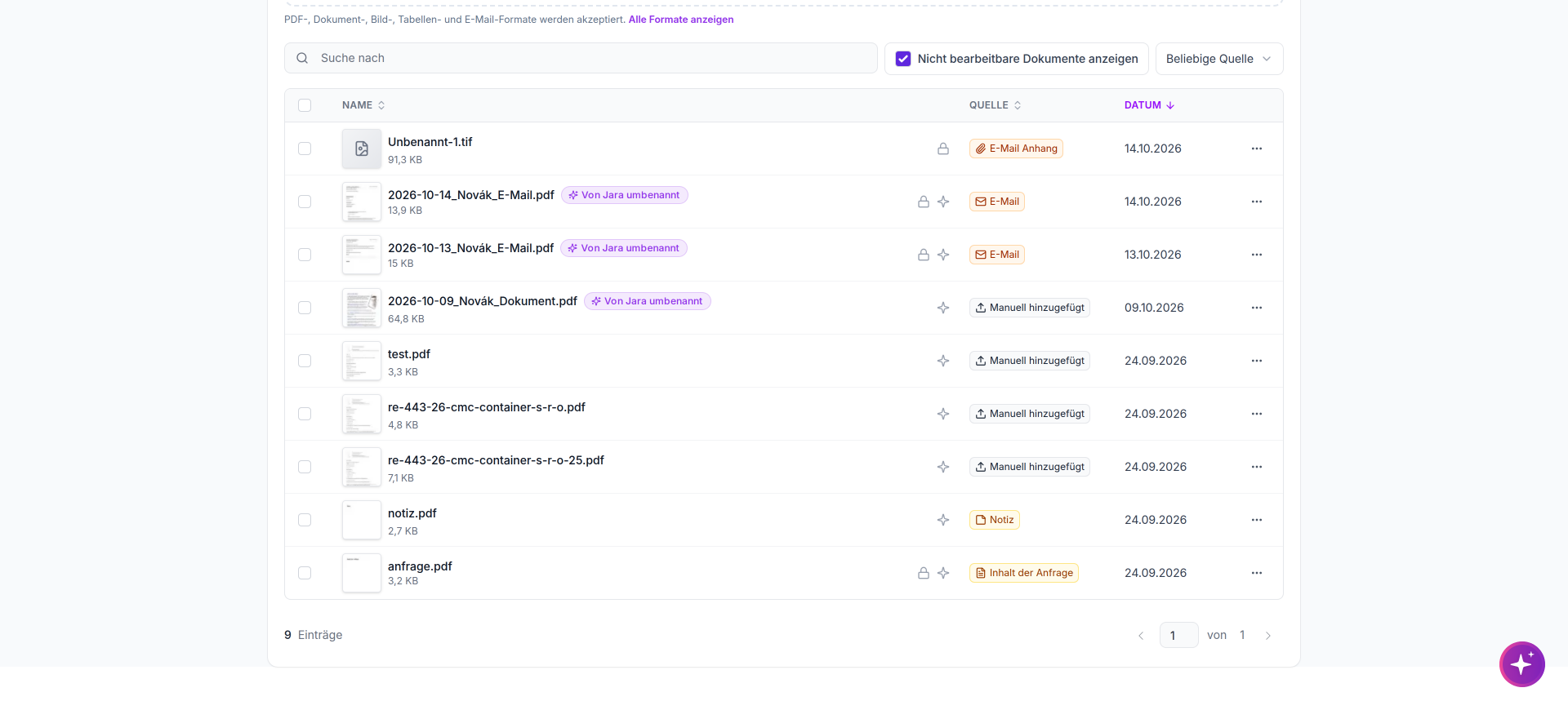1568x710 pixels.
Task: Click the sparkle icon for test.pdf
Action: [943, 361]
